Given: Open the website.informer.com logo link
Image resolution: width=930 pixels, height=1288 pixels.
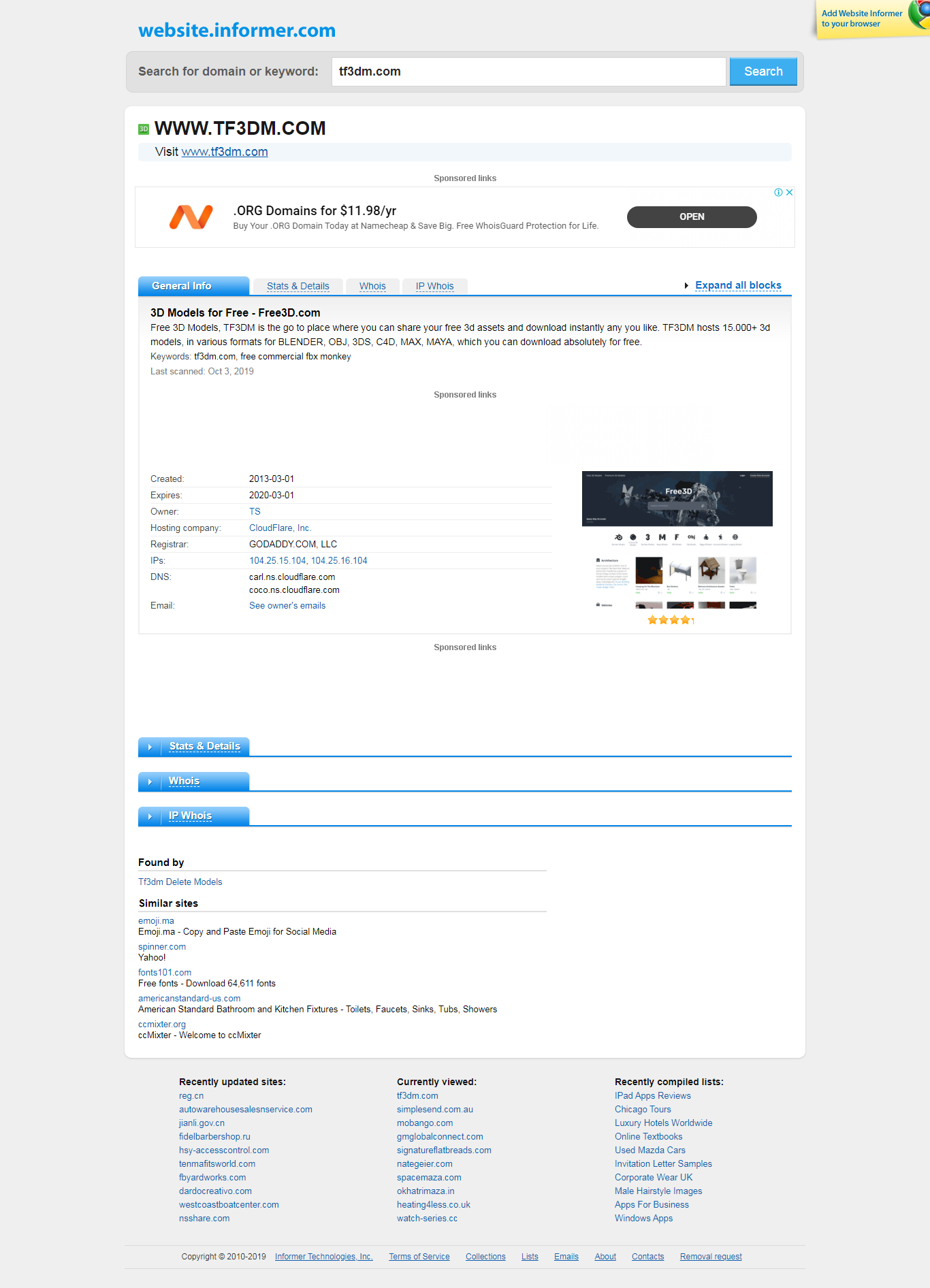Looking at the screenshot, I should 237,30.
